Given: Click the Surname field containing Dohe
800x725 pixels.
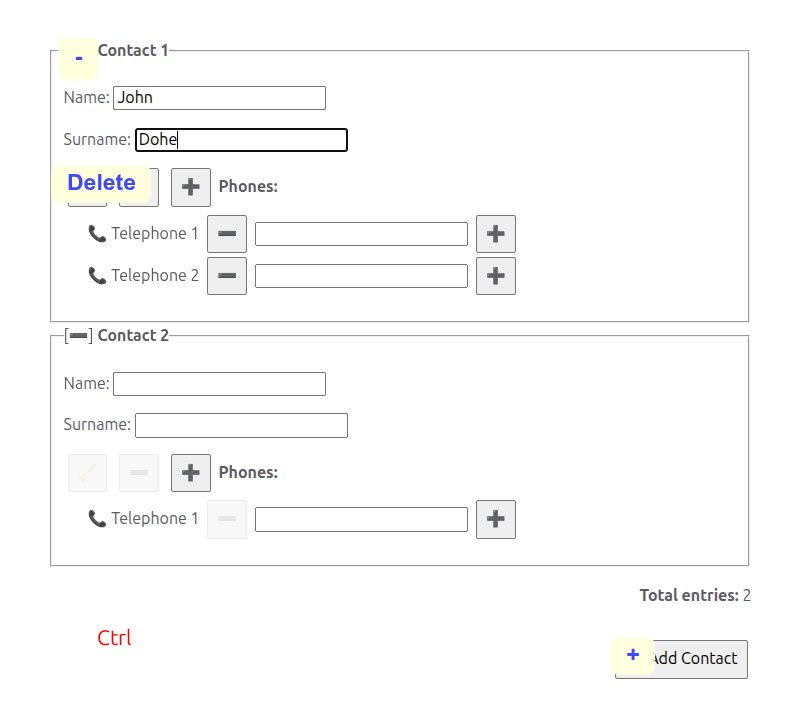Looking at the screenshot, I should pos(241,140).
